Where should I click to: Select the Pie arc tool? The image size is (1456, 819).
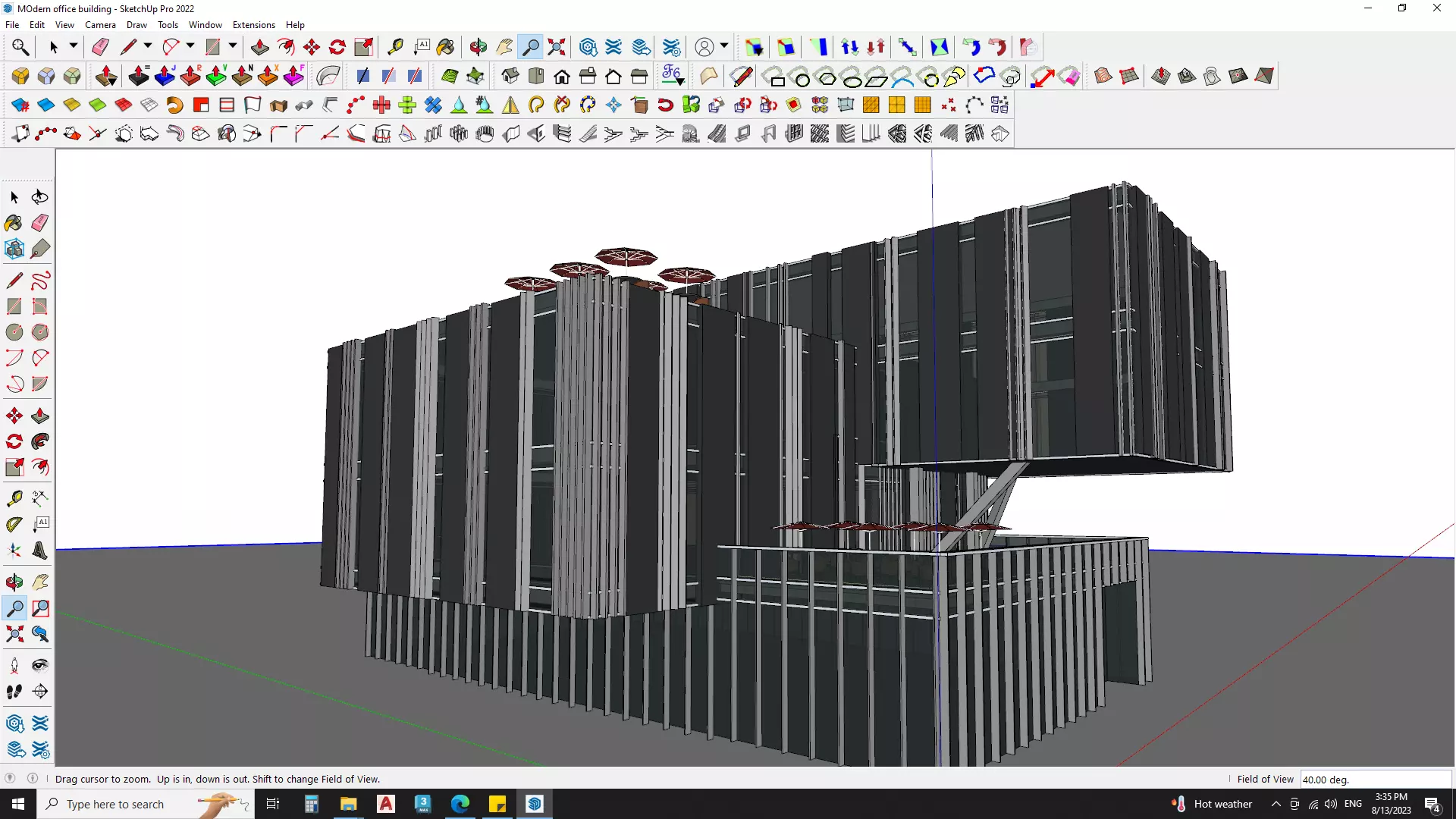[x=40, y=384]
